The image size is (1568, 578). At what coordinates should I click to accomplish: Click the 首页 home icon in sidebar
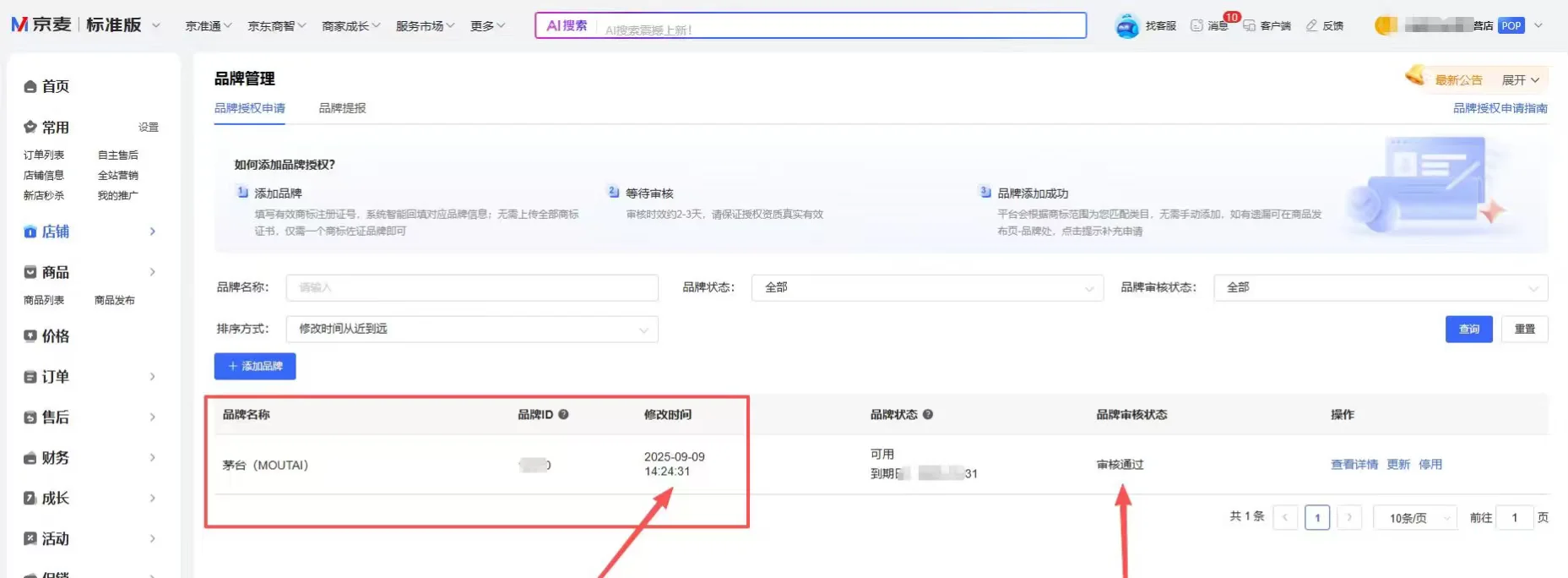click(30, 86)
